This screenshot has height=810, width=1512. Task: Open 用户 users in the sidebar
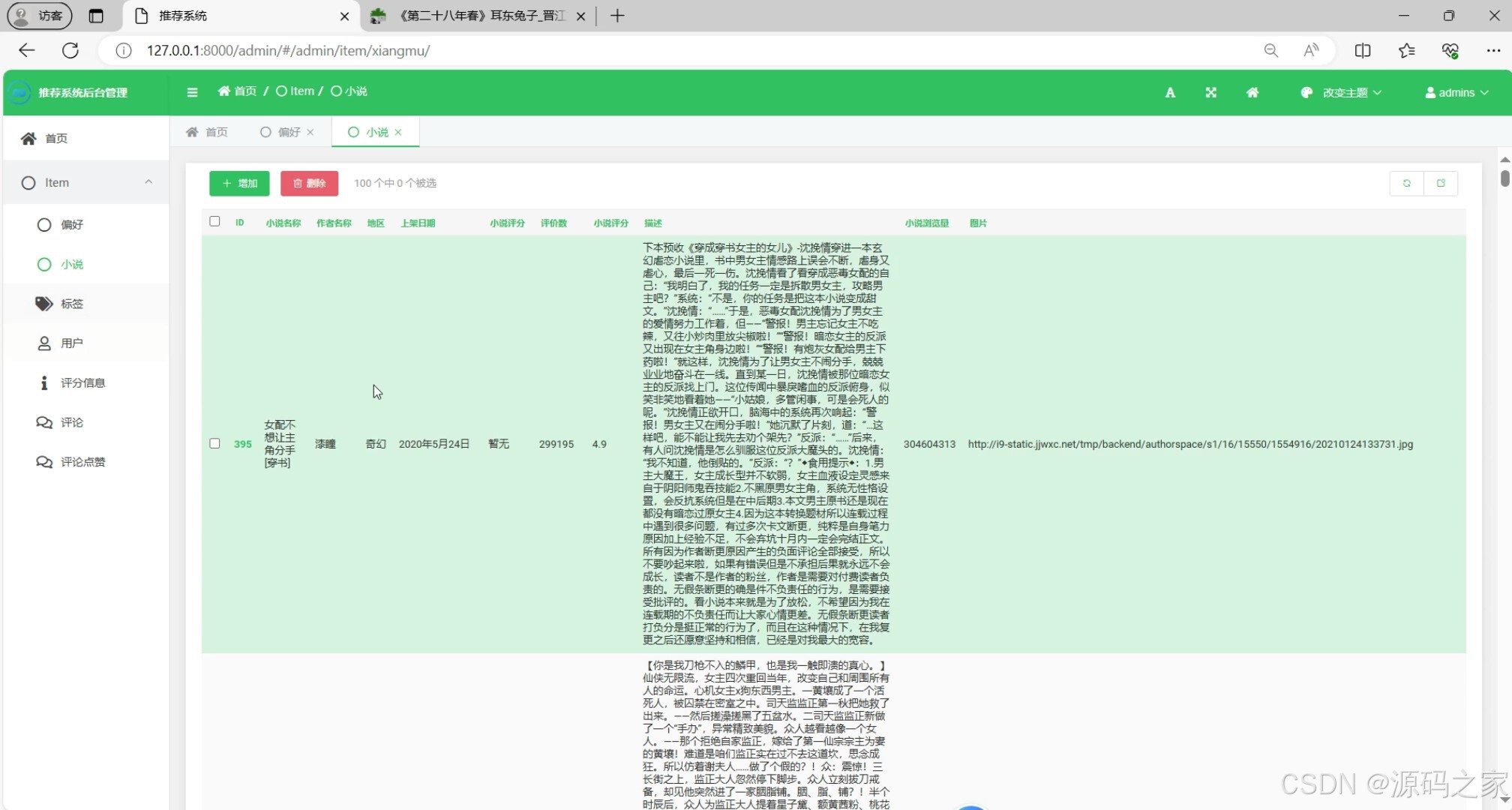71,343
